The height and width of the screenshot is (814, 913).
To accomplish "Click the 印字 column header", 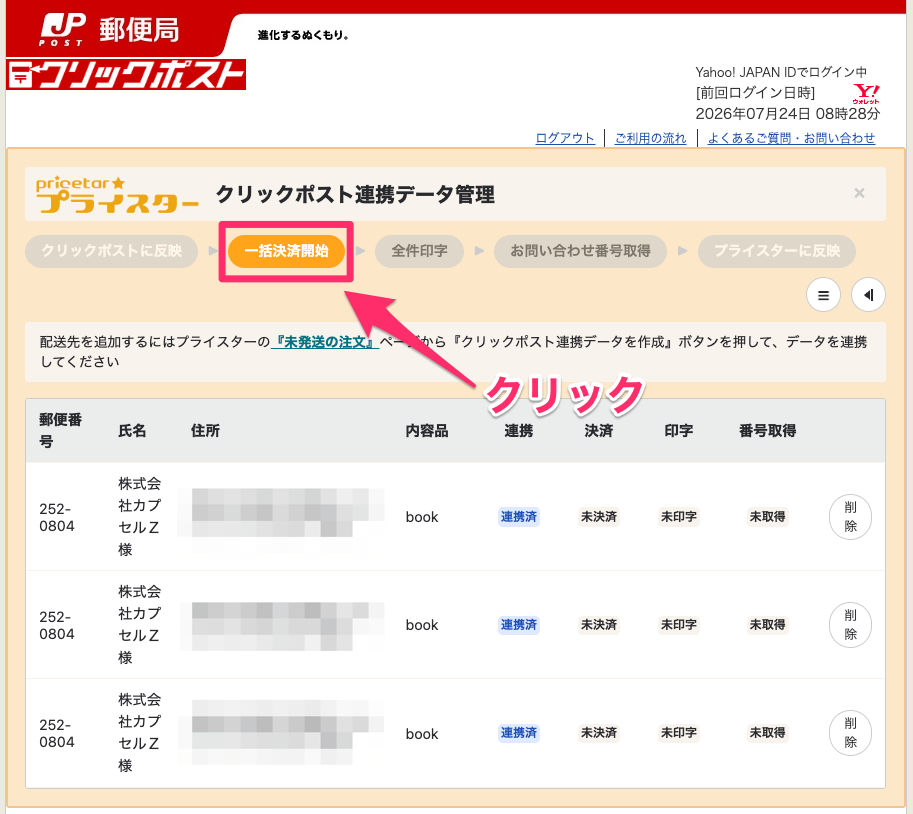I will coord(678,431).
